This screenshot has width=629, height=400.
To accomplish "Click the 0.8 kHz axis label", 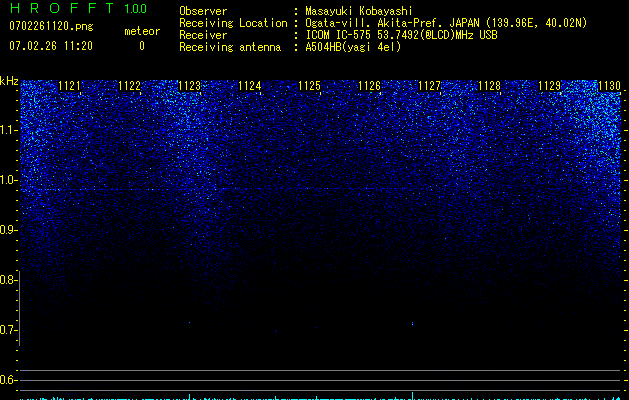I will [x=8, y=280].
